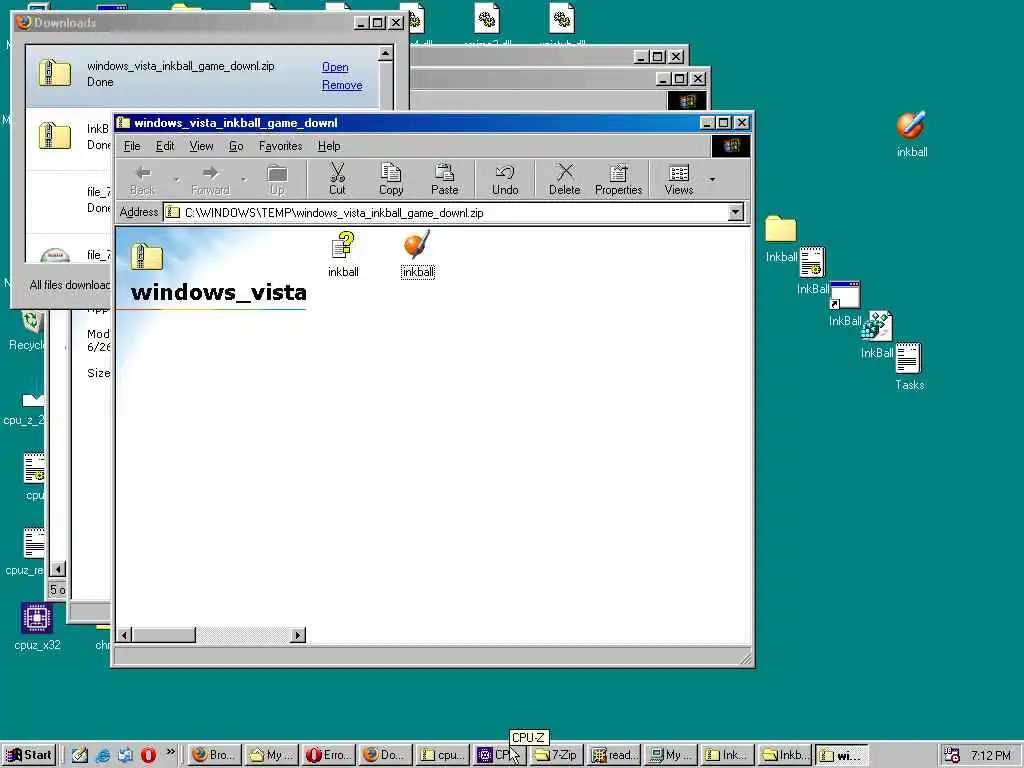
Task: Click the Address bar path field
Action: [x=446, y=212]
